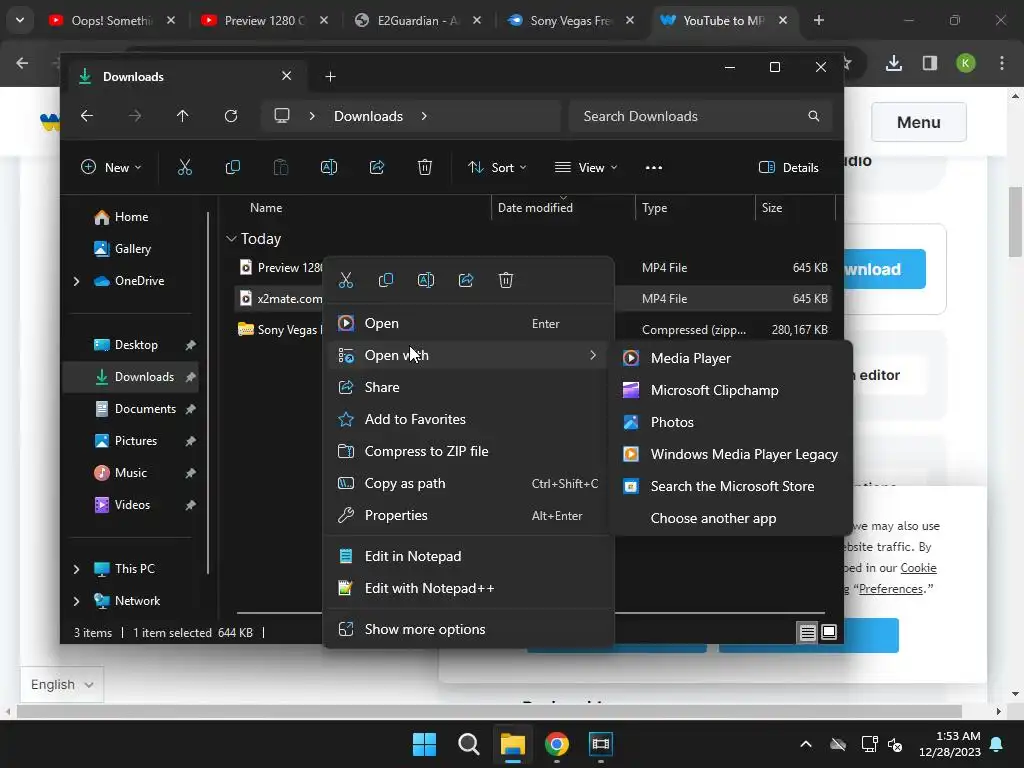Click the Share icon in context menu top row

pyautogui.click(x=466, y=281)
